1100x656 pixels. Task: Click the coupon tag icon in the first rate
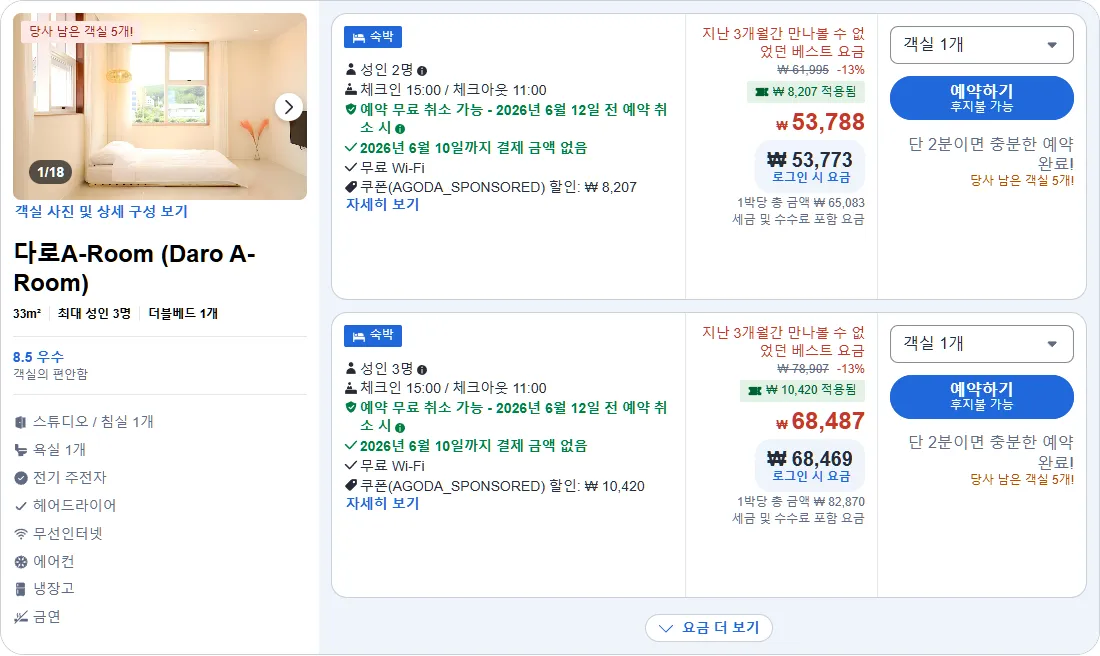coord(351,187)
